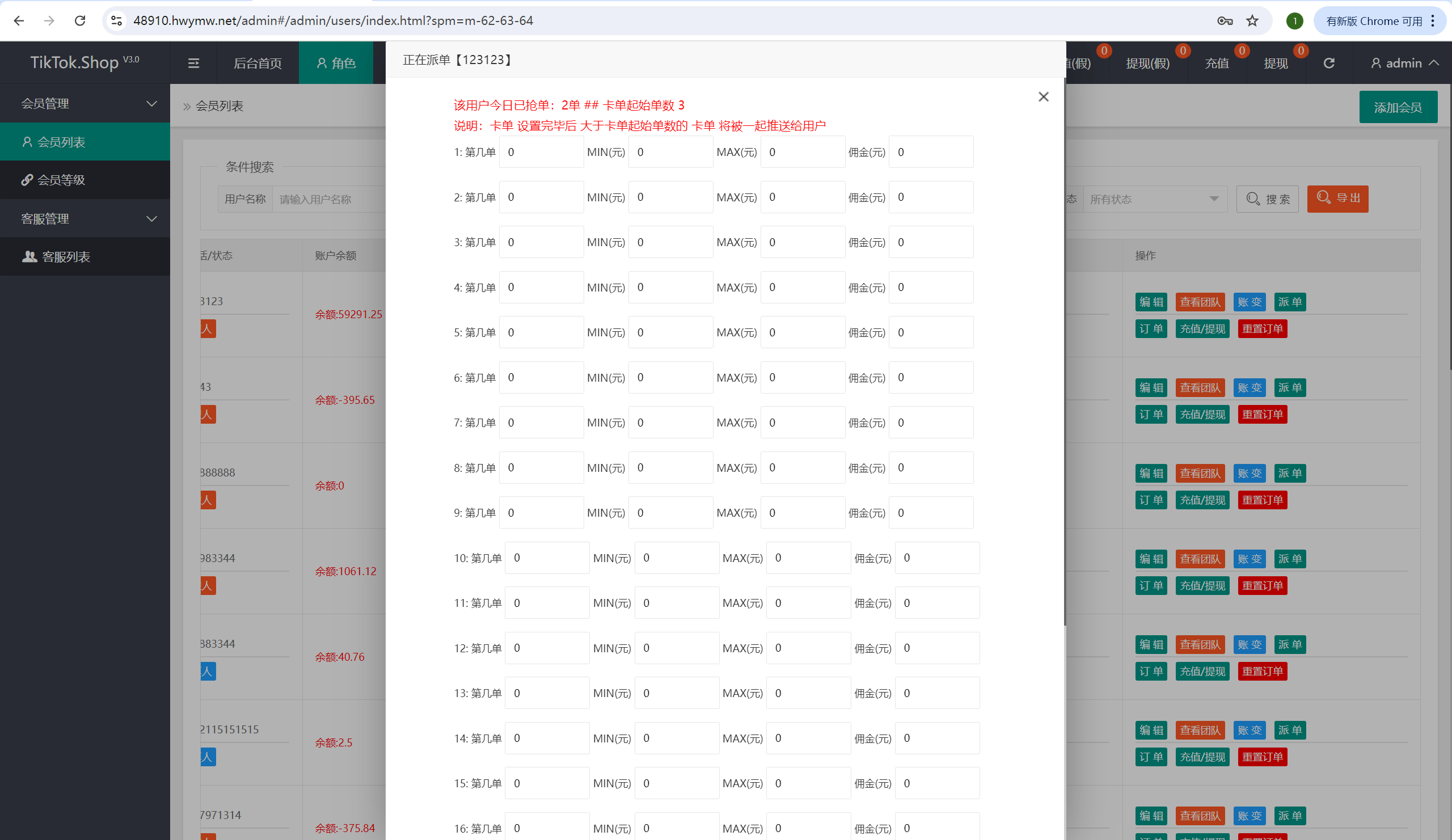Screen dimensions: 1452x840
Task: Click the 添加会员 button
Action: (x=1399, y=107)
